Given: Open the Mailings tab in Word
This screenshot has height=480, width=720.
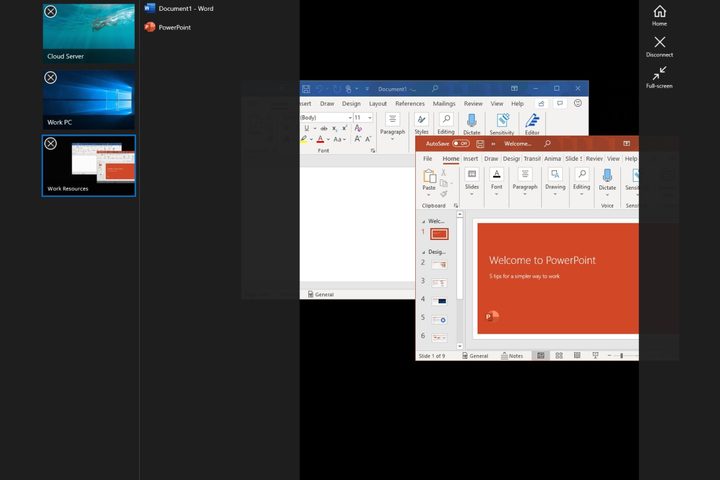Looking at the screenshot, I should [444, 103].
